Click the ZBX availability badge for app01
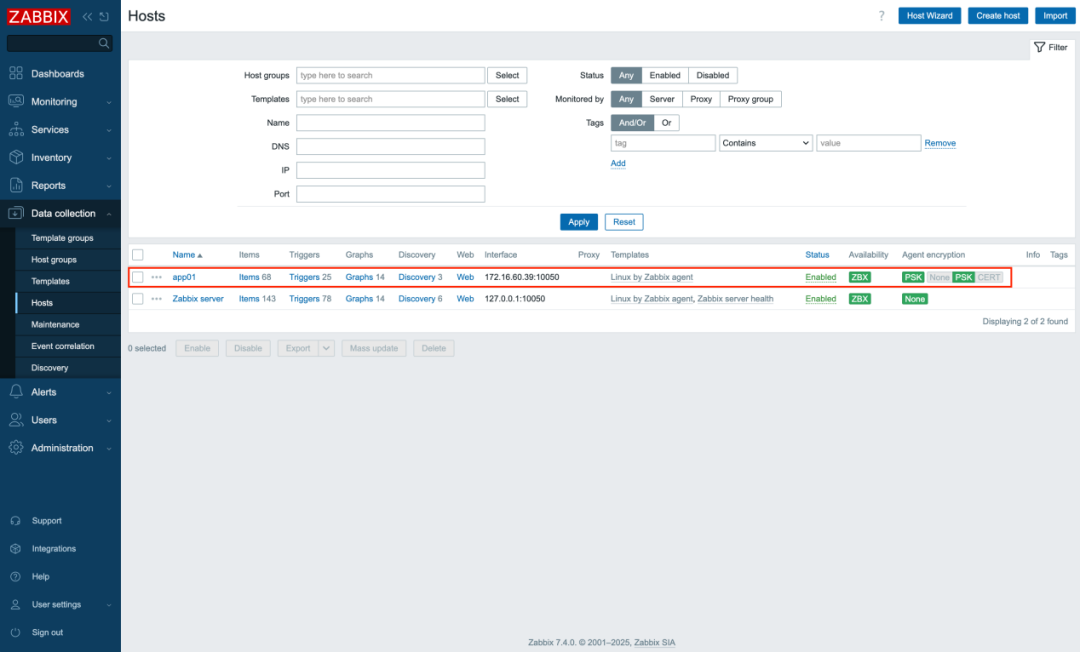 point(860,277)
